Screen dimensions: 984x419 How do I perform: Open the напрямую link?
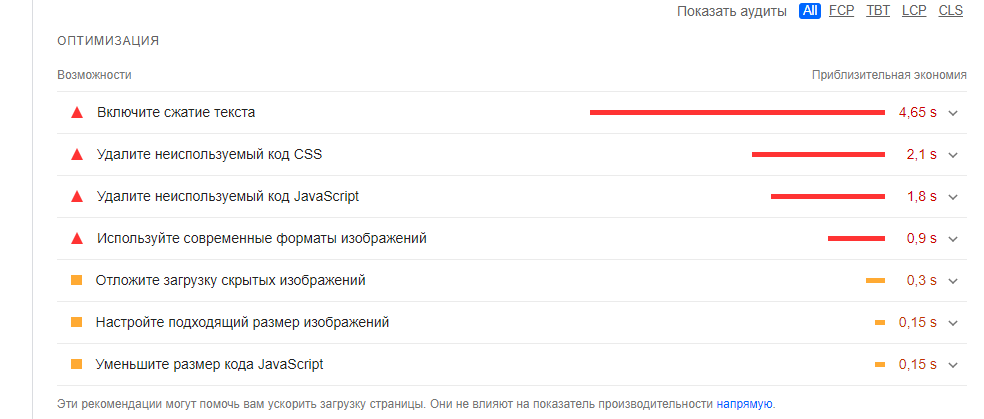tap(744, 404)
